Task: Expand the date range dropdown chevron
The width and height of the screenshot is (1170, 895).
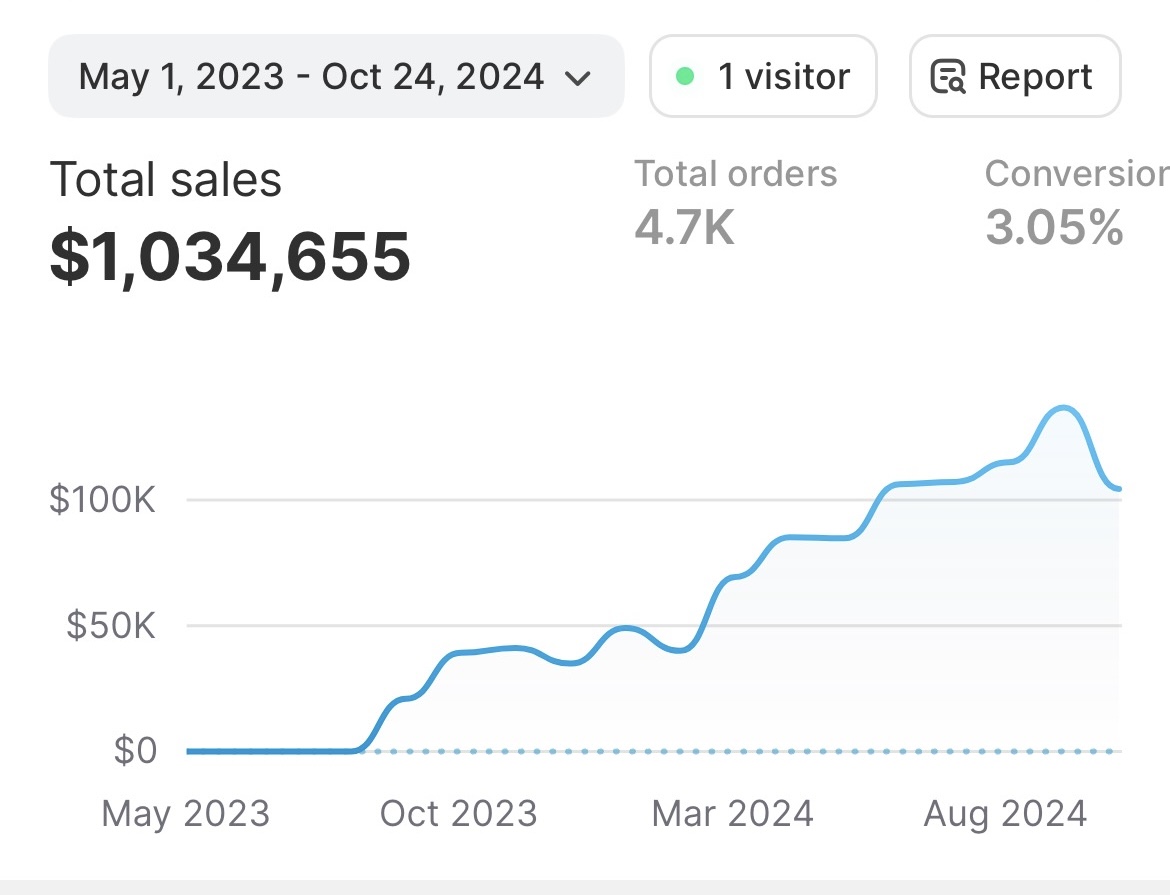Action: click(578, 77)
